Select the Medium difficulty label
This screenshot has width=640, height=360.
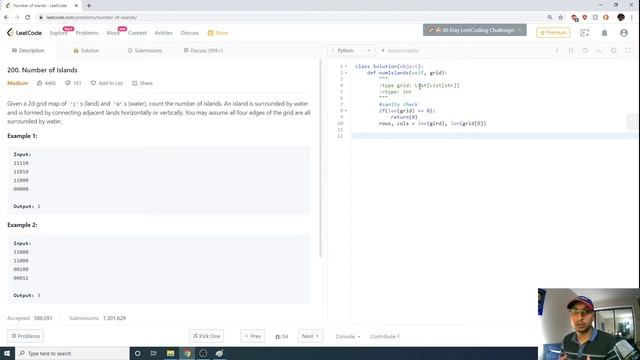coord(18,83)
